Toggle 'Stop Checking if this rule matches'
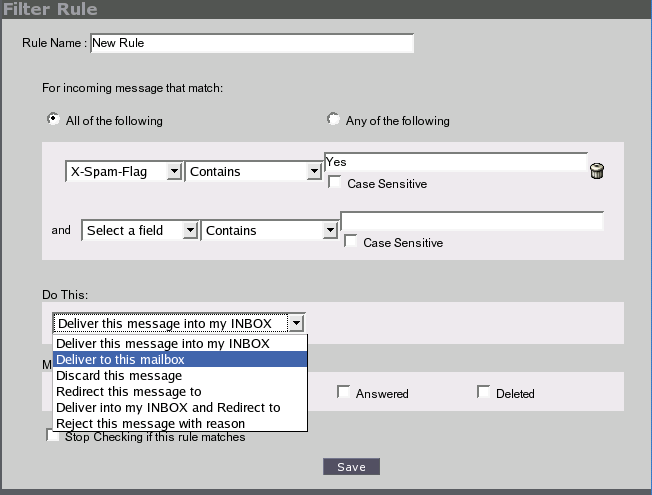 tap(52, 435)
